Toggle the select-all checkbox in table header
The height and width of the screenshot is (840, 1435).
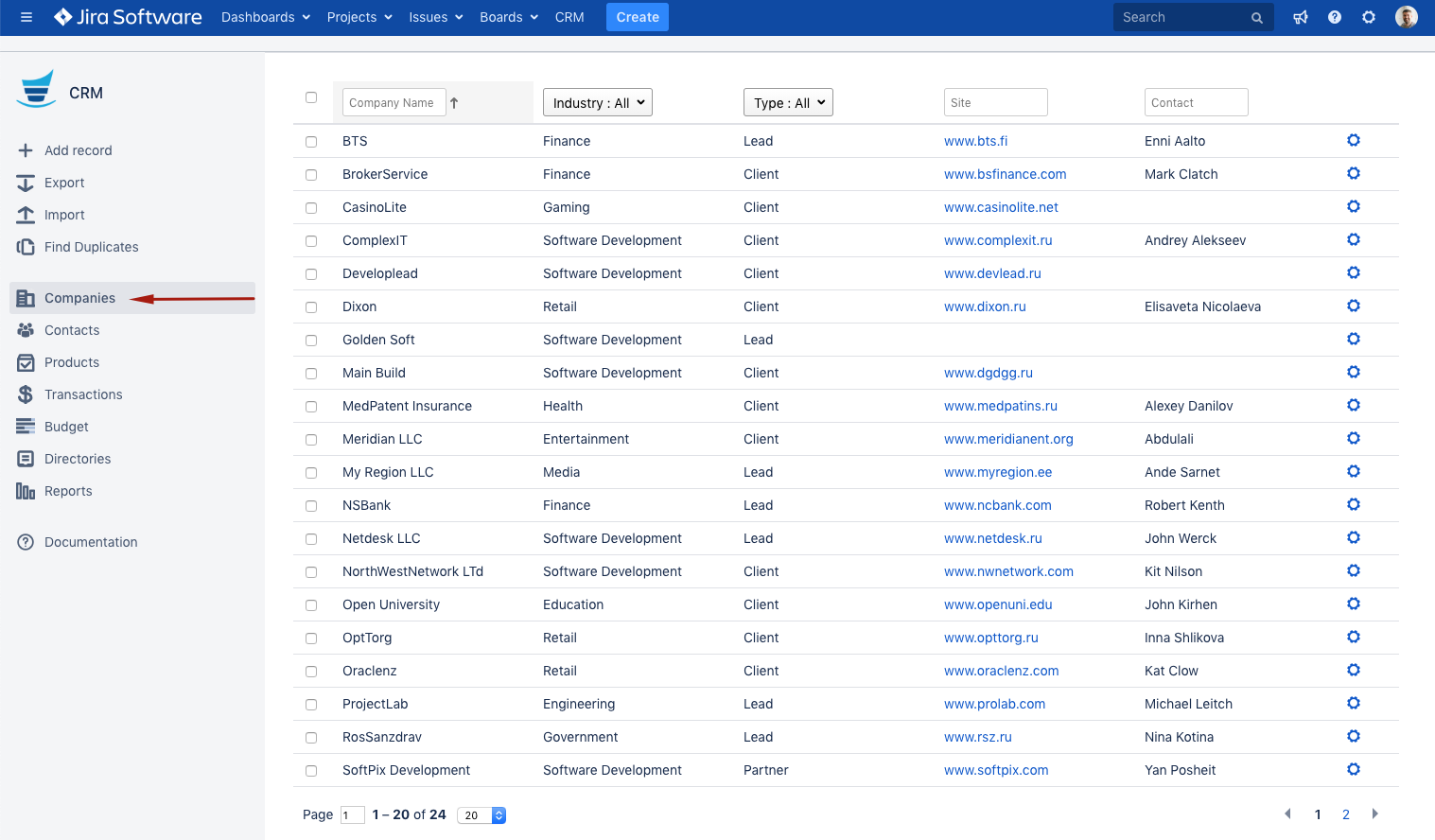(x=311, y=97)
